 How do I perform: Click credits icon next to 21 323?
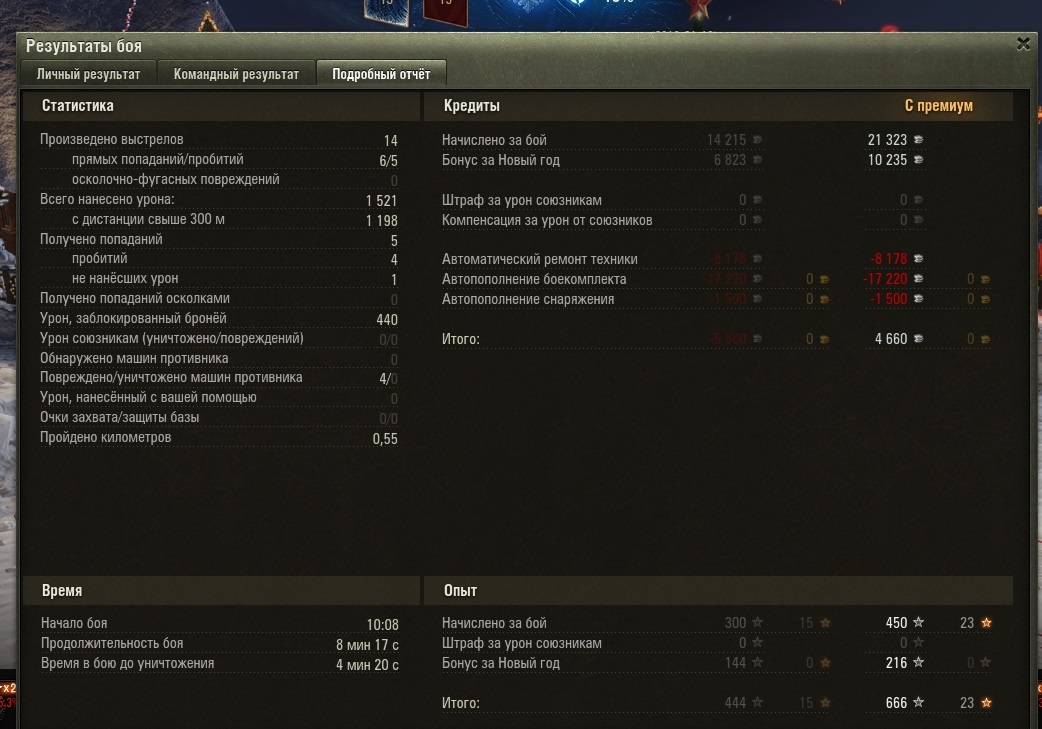(x=918, y=140)
